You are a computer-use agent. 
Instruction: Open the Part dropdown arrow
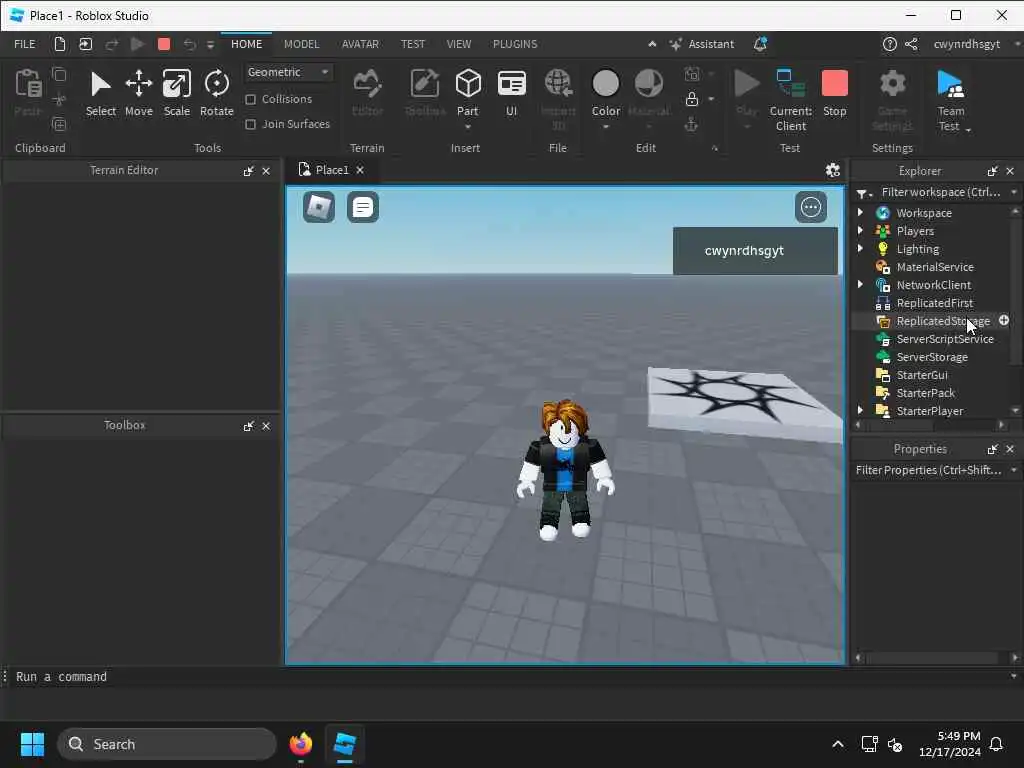pos(468,127)
